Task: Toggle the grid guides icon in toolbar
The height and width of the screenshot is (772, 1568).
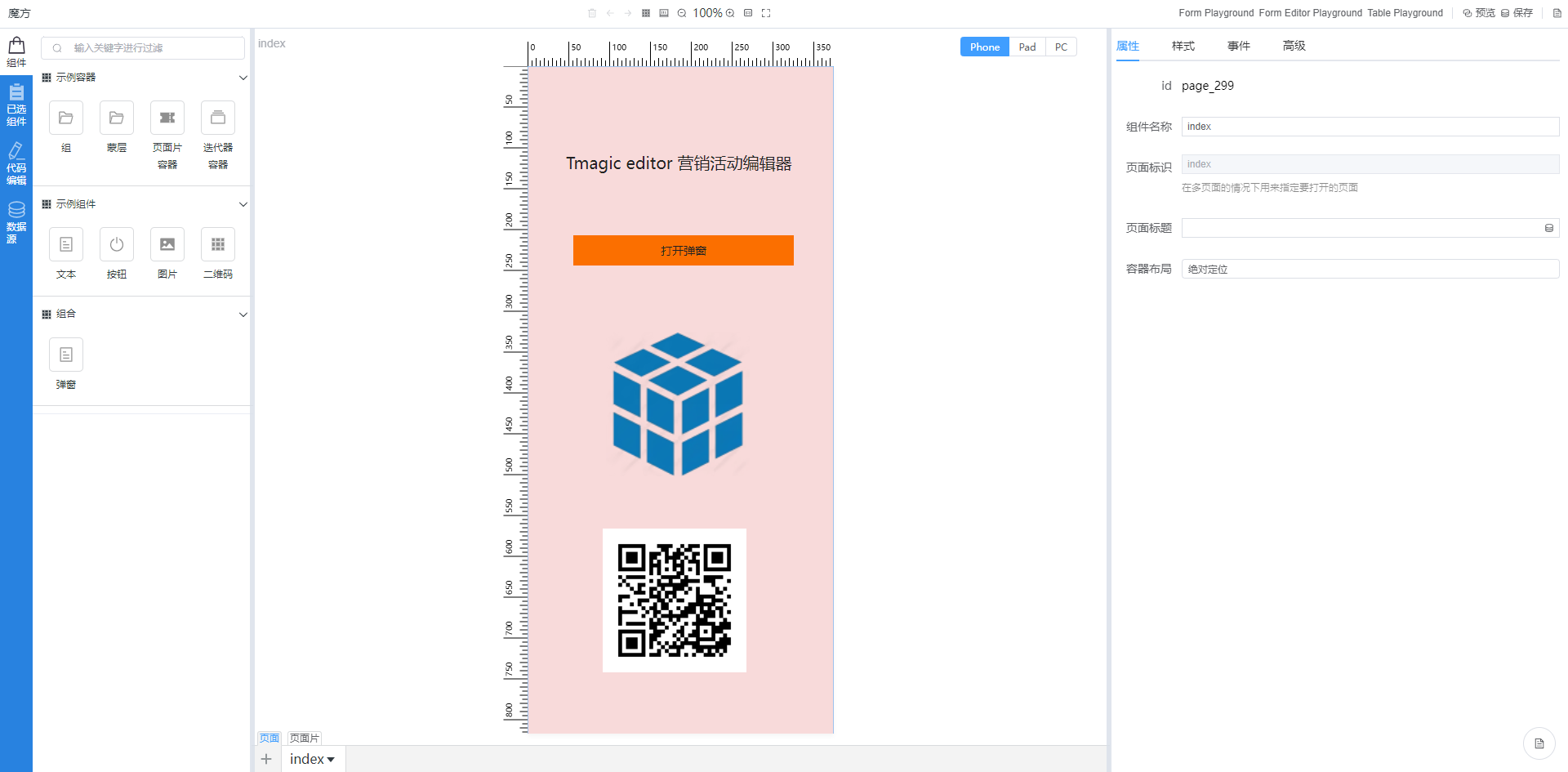Action: (x=646, y=13)
